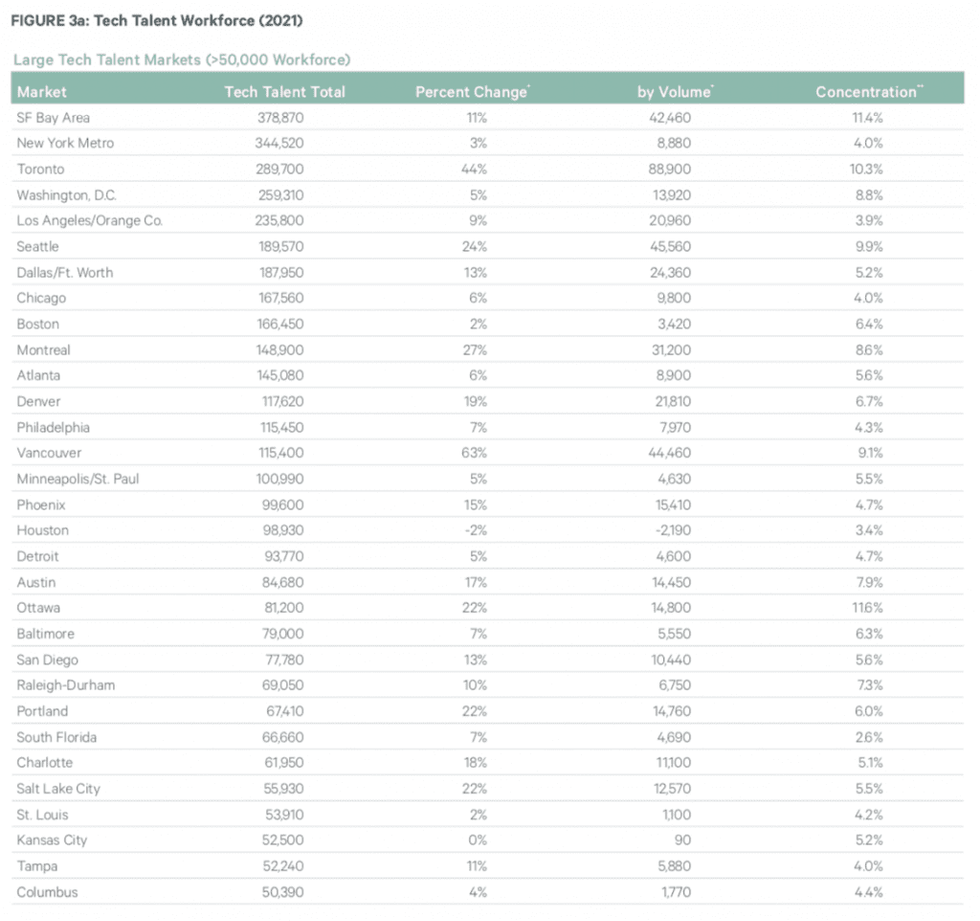Click Seattle's tech talent total 189,570
The image size is (980, 921).
point(281,247)
